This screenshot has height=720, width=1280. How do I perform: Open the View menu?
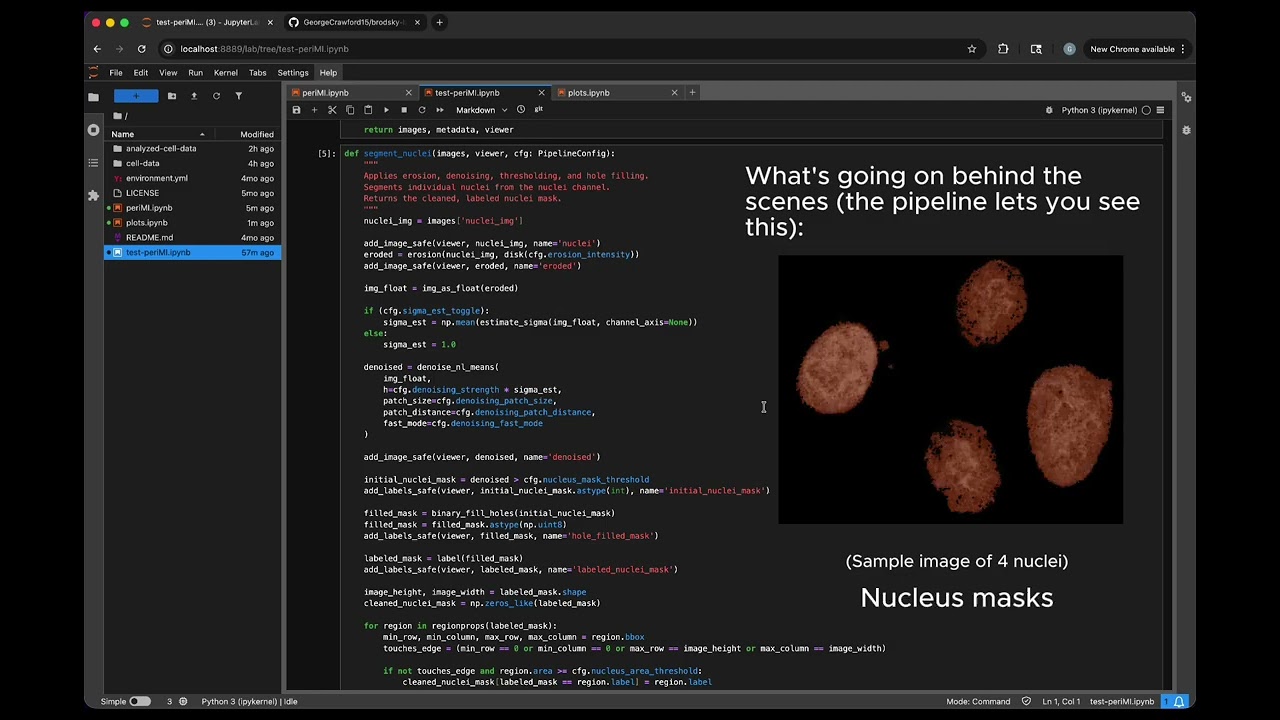(x=168, y=72)
